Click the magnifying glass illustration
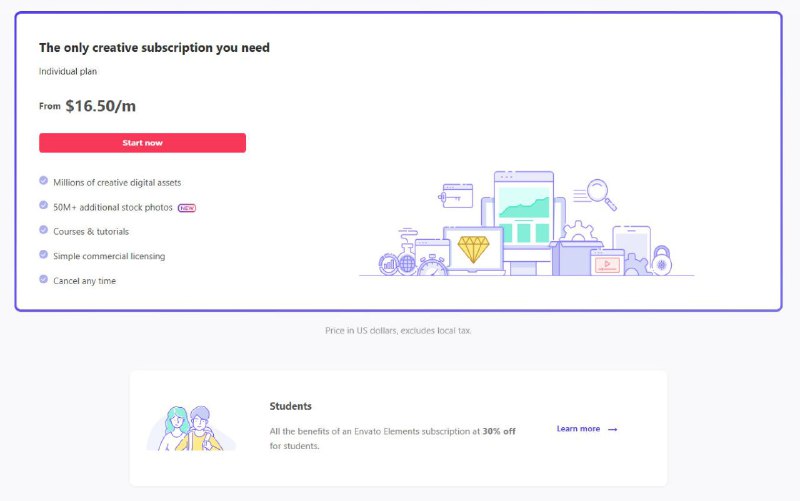This screenshot has width=800, height=501. (x=601, y=194)
